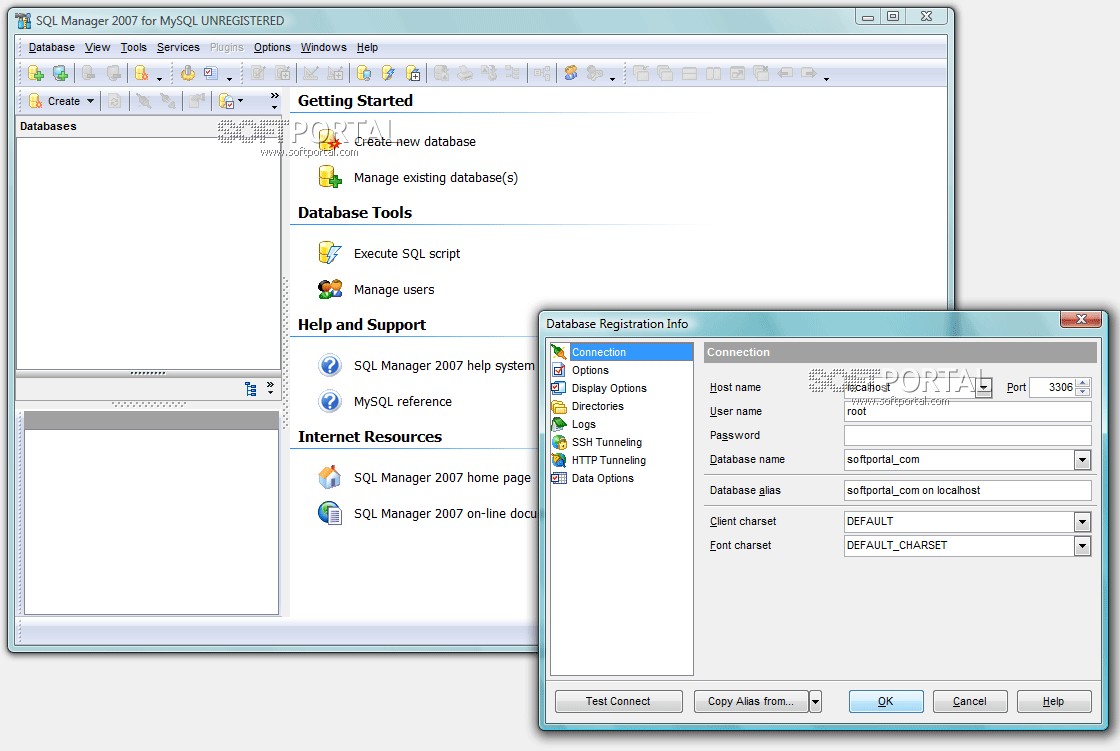Click the Test Connect button
The height and width of the screenshot is (751, 1120).
click(x=619, y=702)
